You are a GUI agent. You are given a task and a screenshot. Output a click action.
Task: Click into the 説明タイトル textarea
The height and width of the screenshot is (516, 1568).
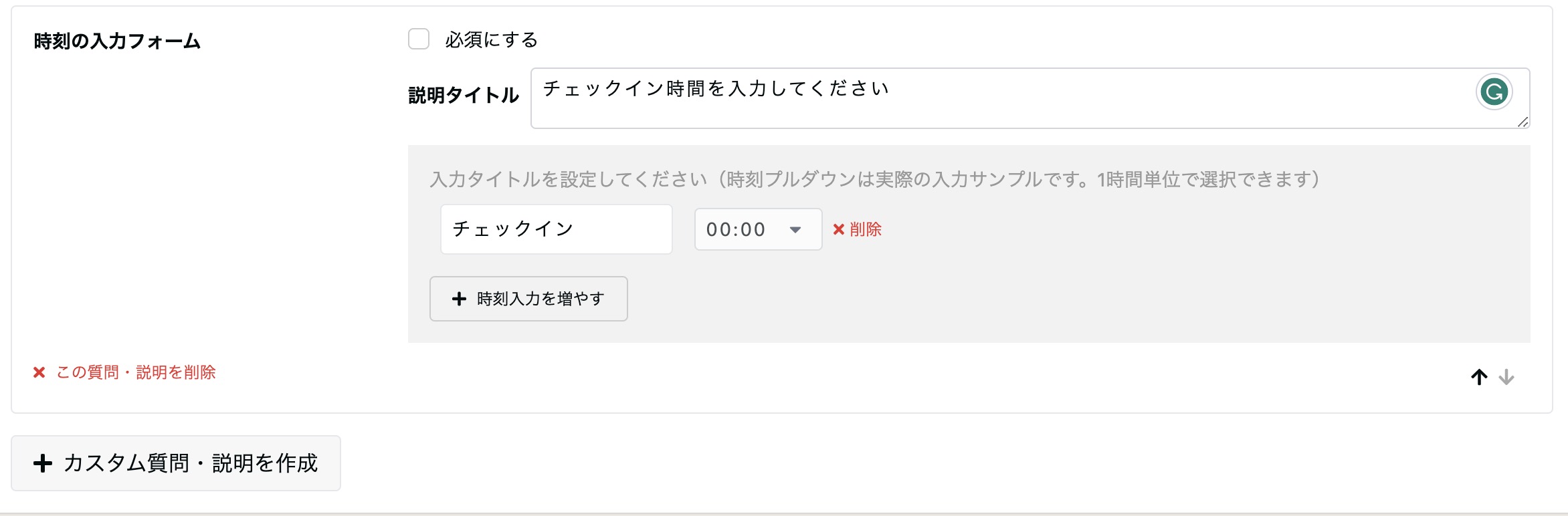pyautogui.click(x=1030, y=98)
